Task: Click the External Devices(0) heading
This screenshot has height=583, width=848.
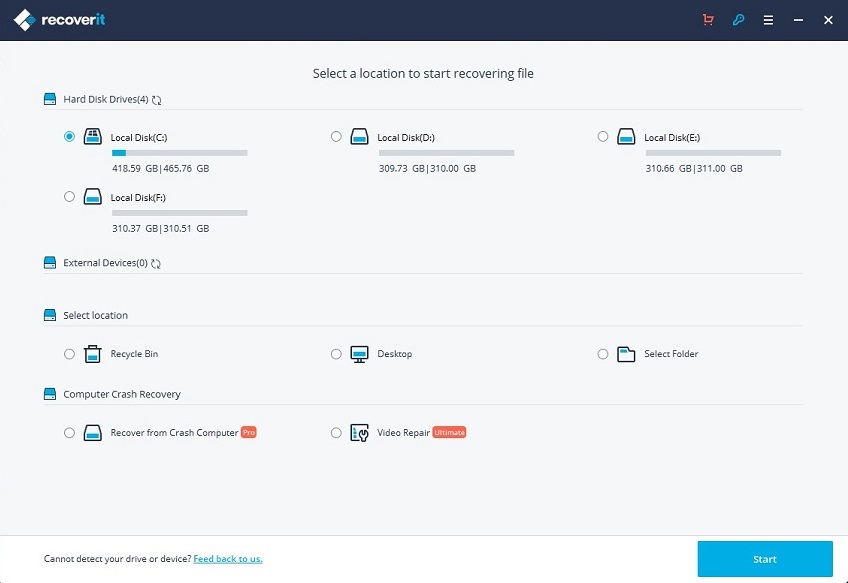Action: pyautogui.click(x=105, y=262)
